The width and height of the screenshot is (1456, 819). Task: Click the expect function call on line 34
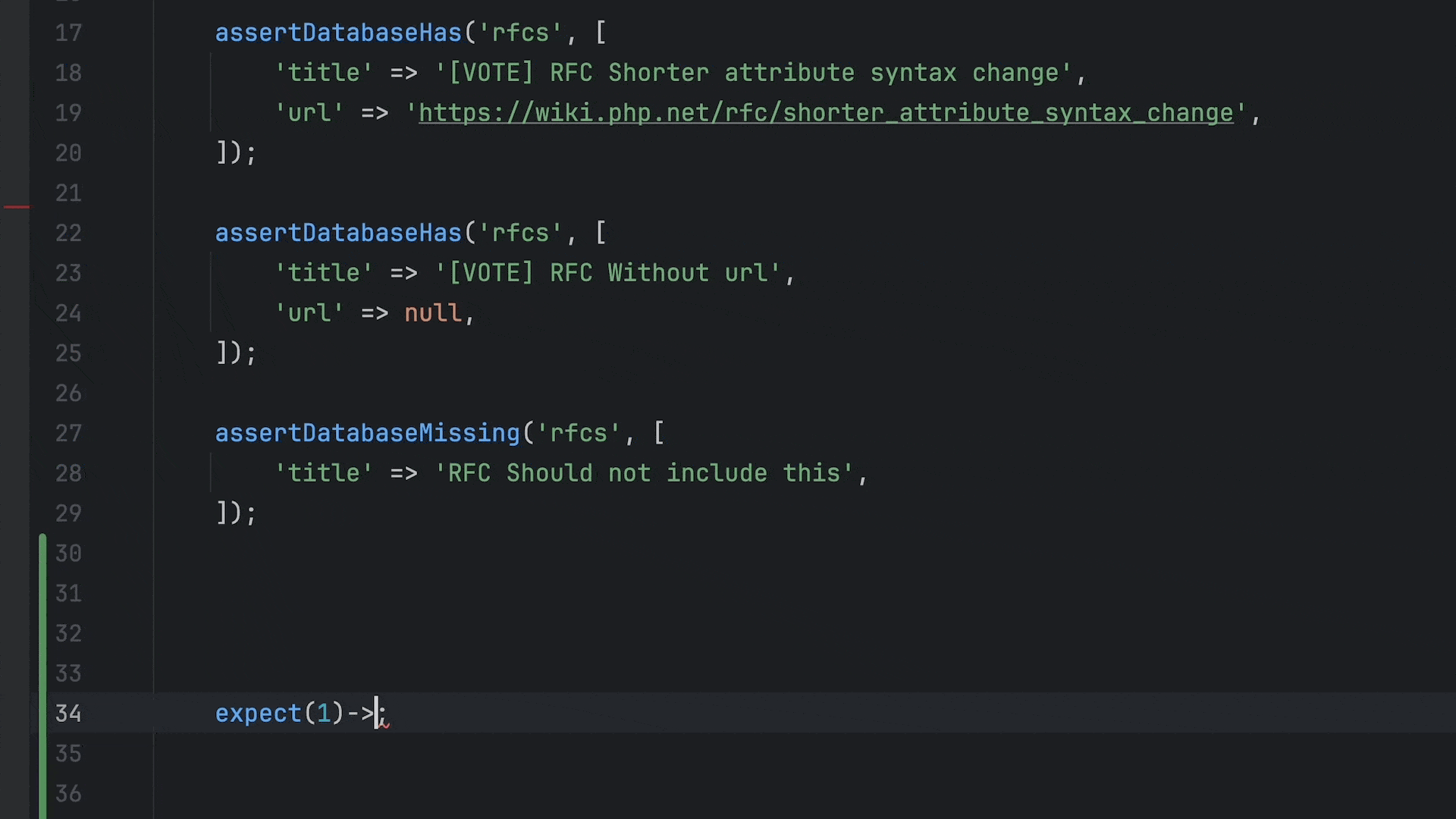click(258, 714)
